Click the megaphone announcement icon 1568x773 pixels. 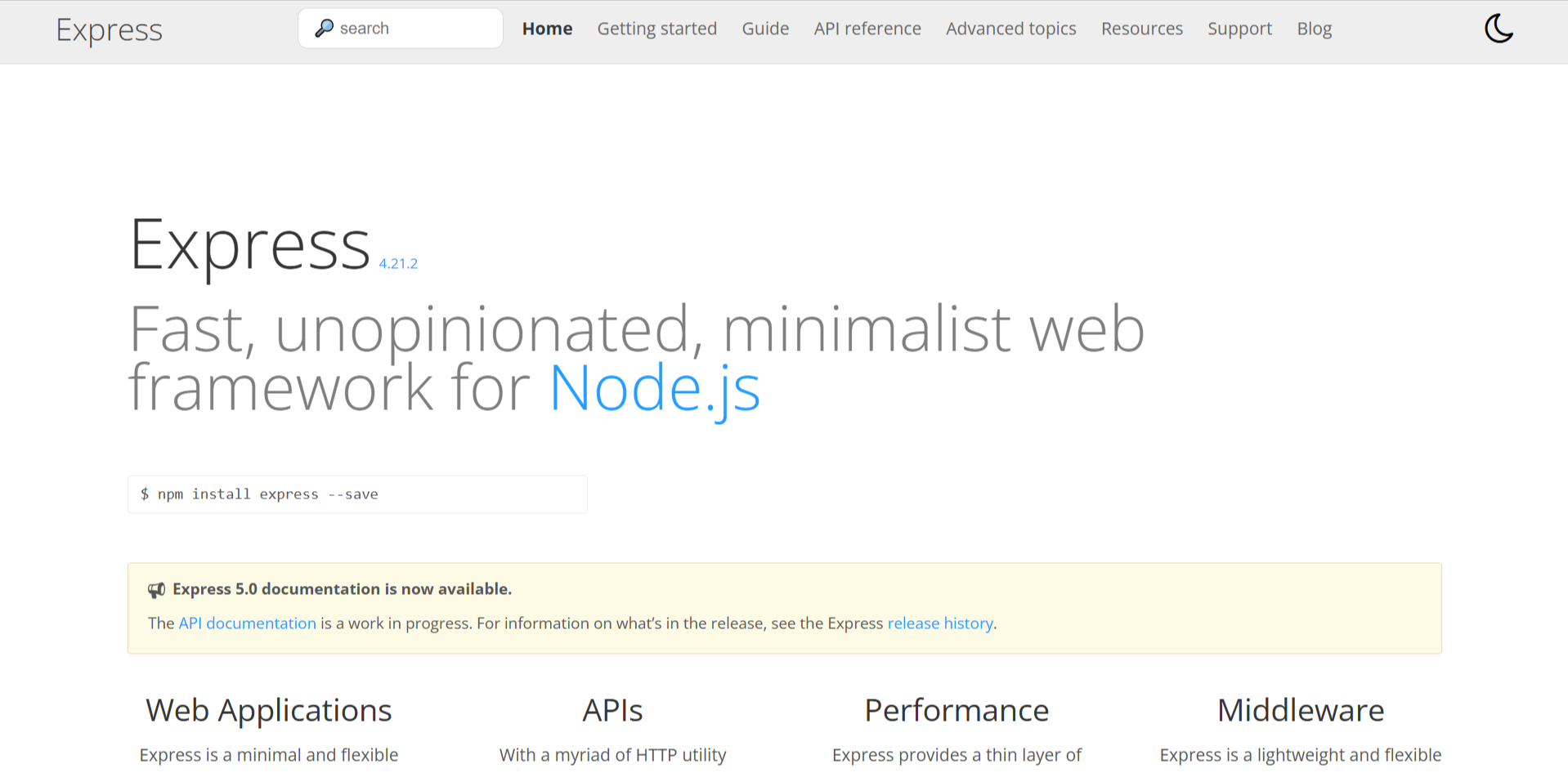pyautogui.click(x=156, y=590)
